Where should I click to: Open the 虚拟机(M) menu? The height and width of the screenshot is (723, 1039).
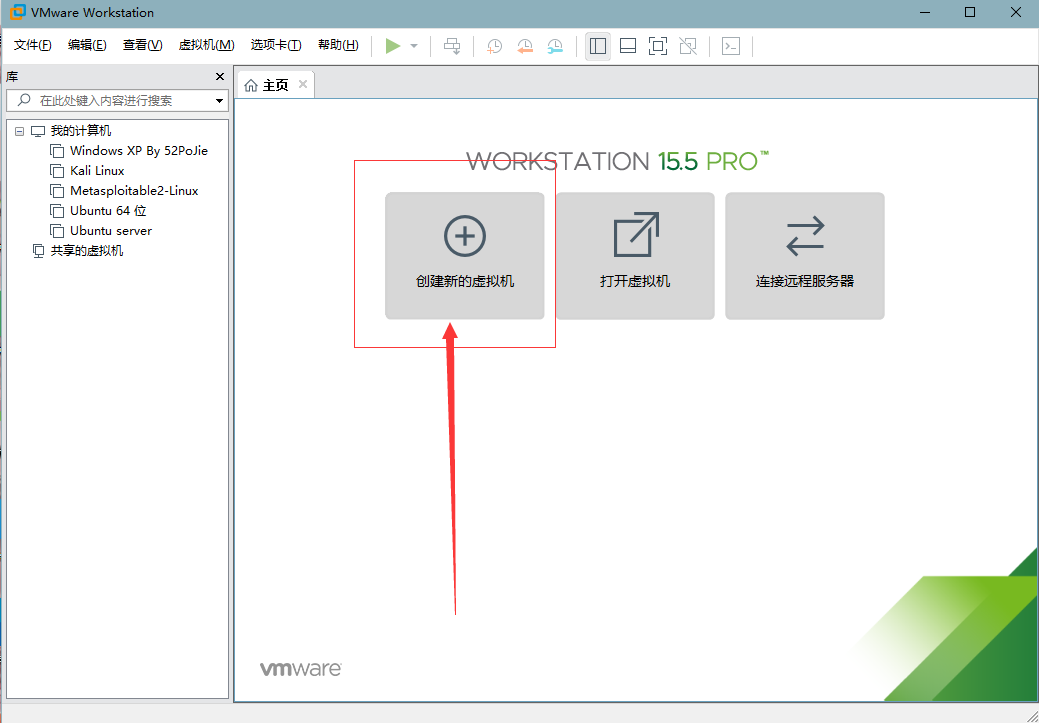coord(207,45)
